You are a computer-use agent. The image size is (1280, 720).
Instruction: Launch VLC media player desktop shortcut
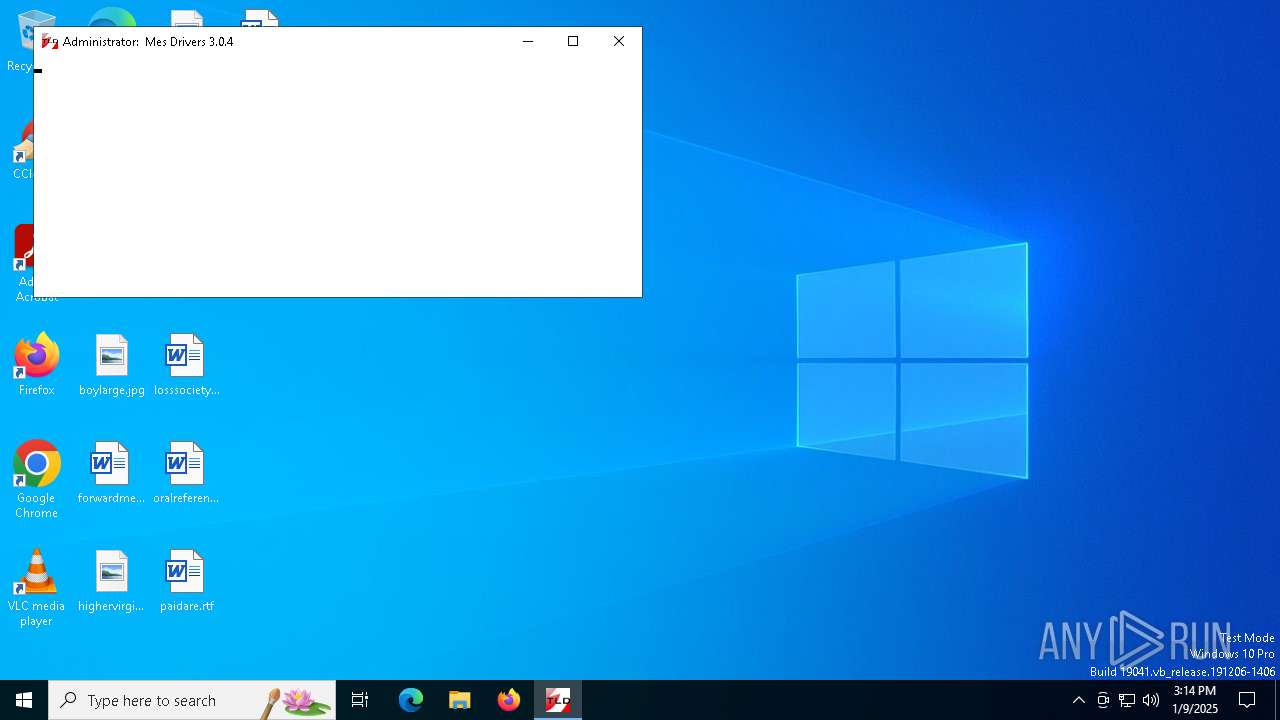tap(36, 588)
